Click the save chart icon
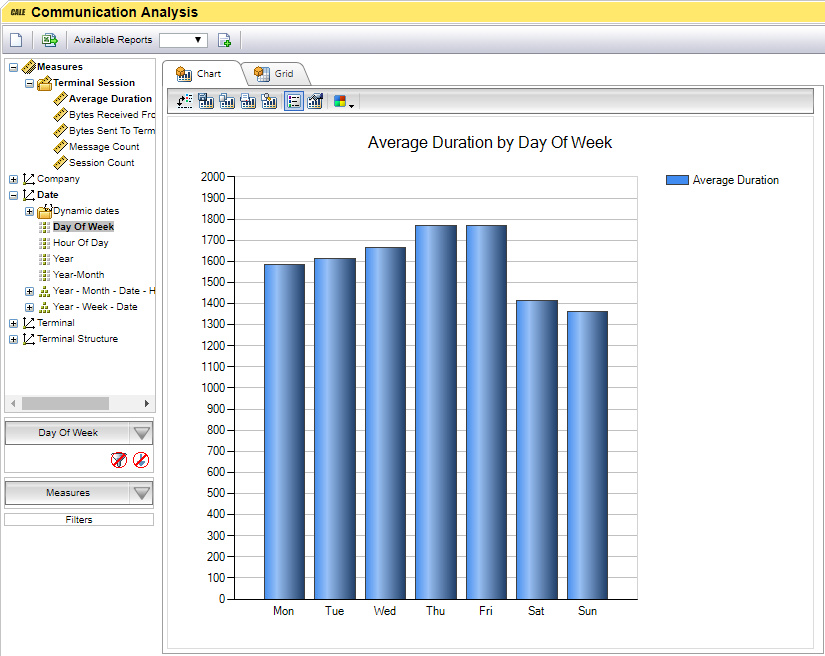 (x=206, y=101)
